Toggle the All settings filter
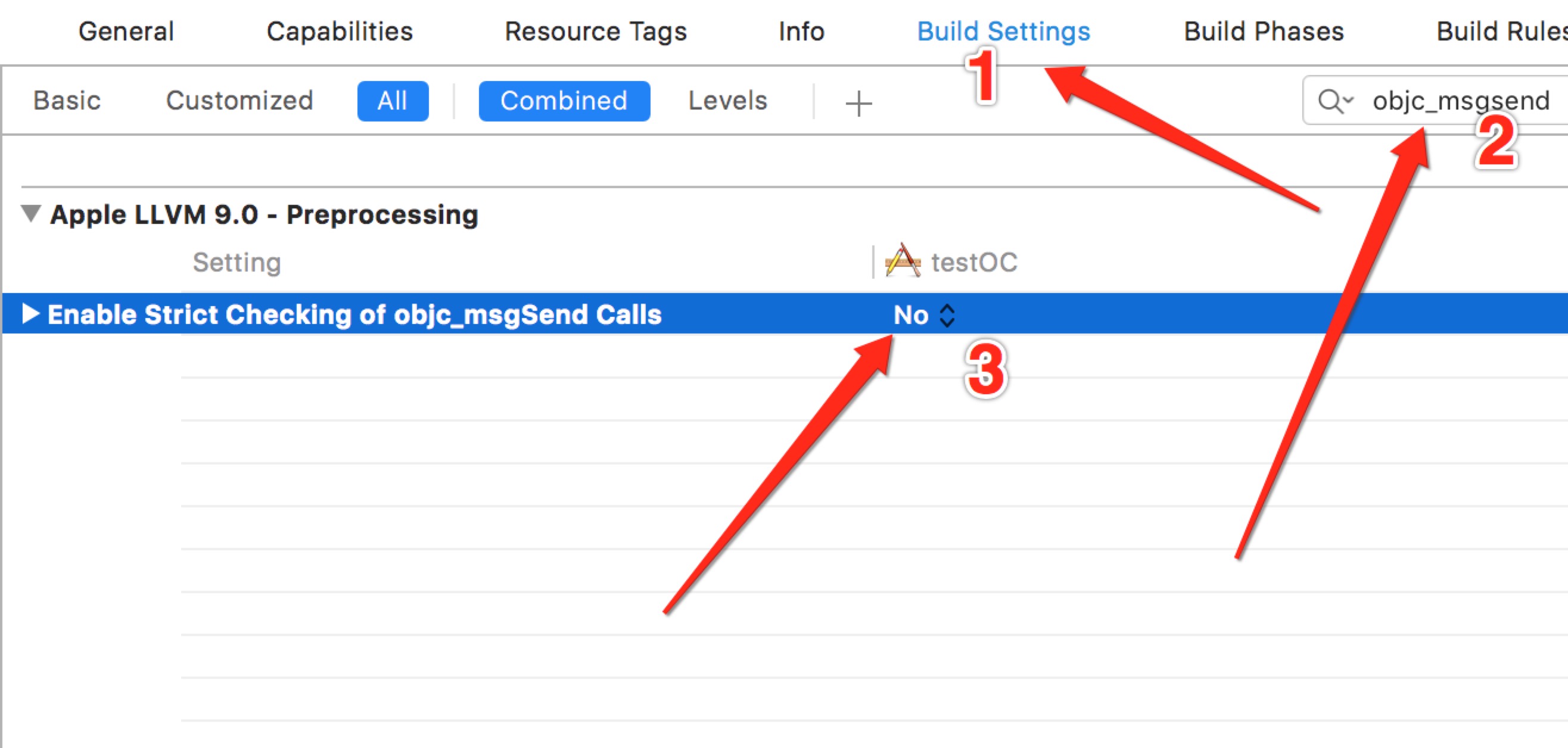 click(393, 101)
